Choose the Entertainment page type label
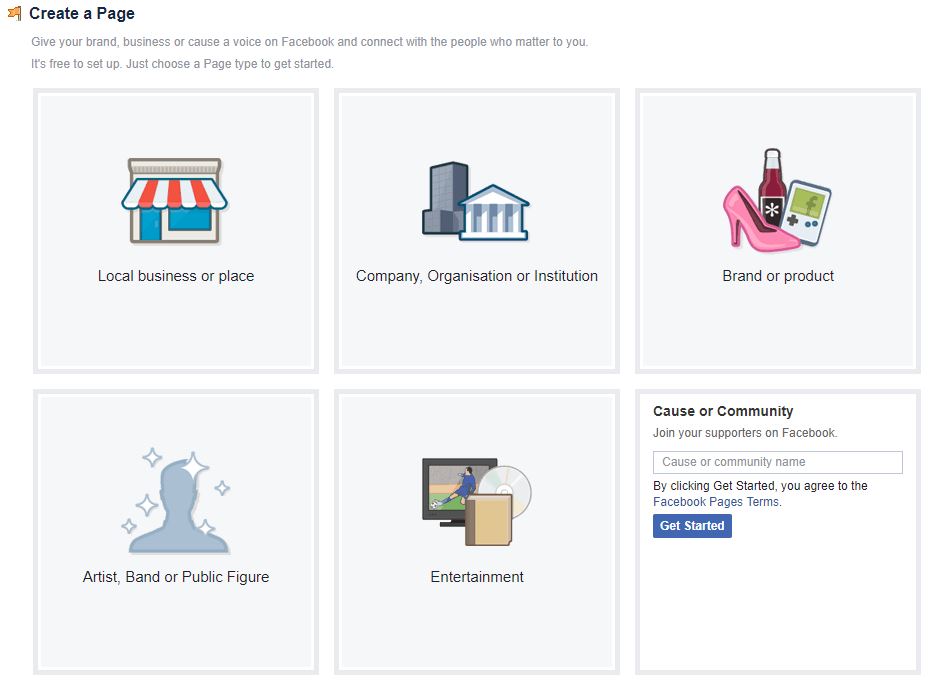 tap(477, 577)
